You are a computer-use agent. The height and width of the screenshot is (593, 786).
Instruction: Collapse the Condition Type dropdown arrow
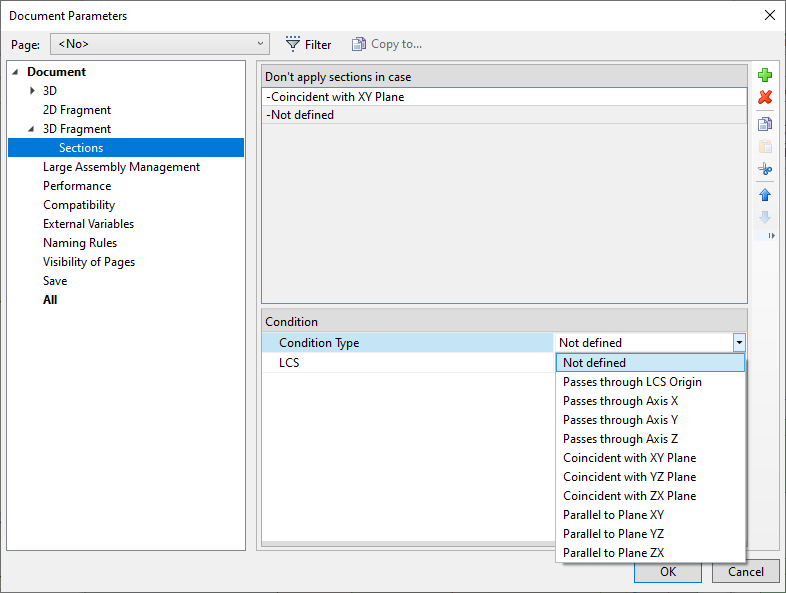[x=739, y=343]
